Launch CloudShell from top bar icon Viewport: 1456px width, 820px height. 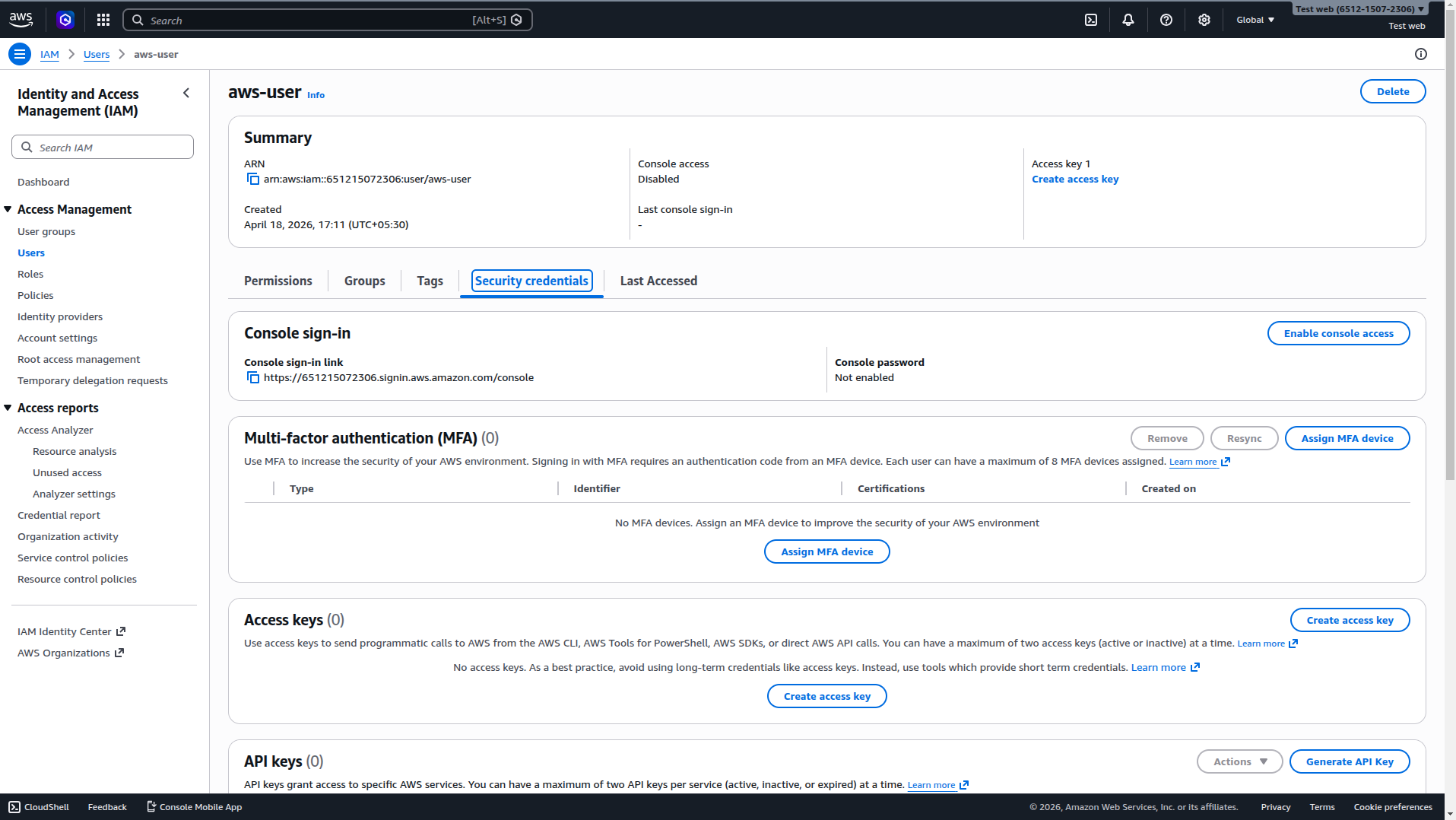click(1091, 20)
